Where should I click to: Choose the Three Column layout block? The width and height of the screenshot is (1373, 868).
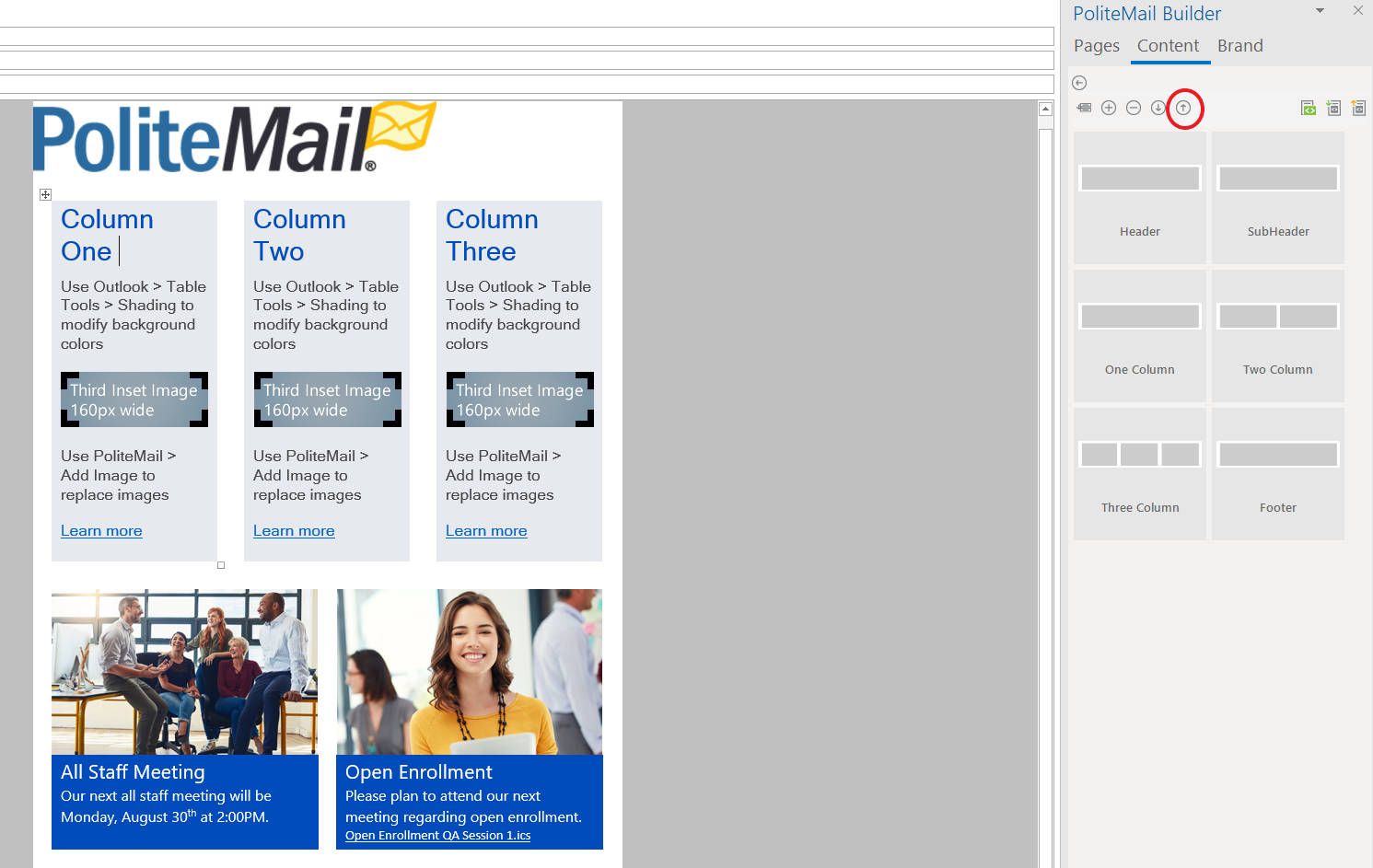(1140, 474)
